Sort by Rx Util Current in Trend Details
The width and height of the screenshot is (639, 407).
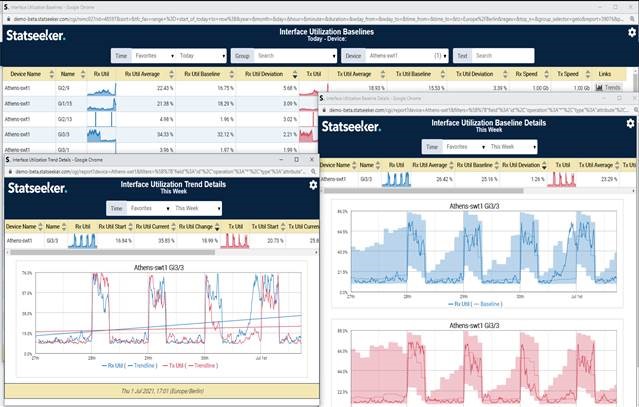pos(174,227)
